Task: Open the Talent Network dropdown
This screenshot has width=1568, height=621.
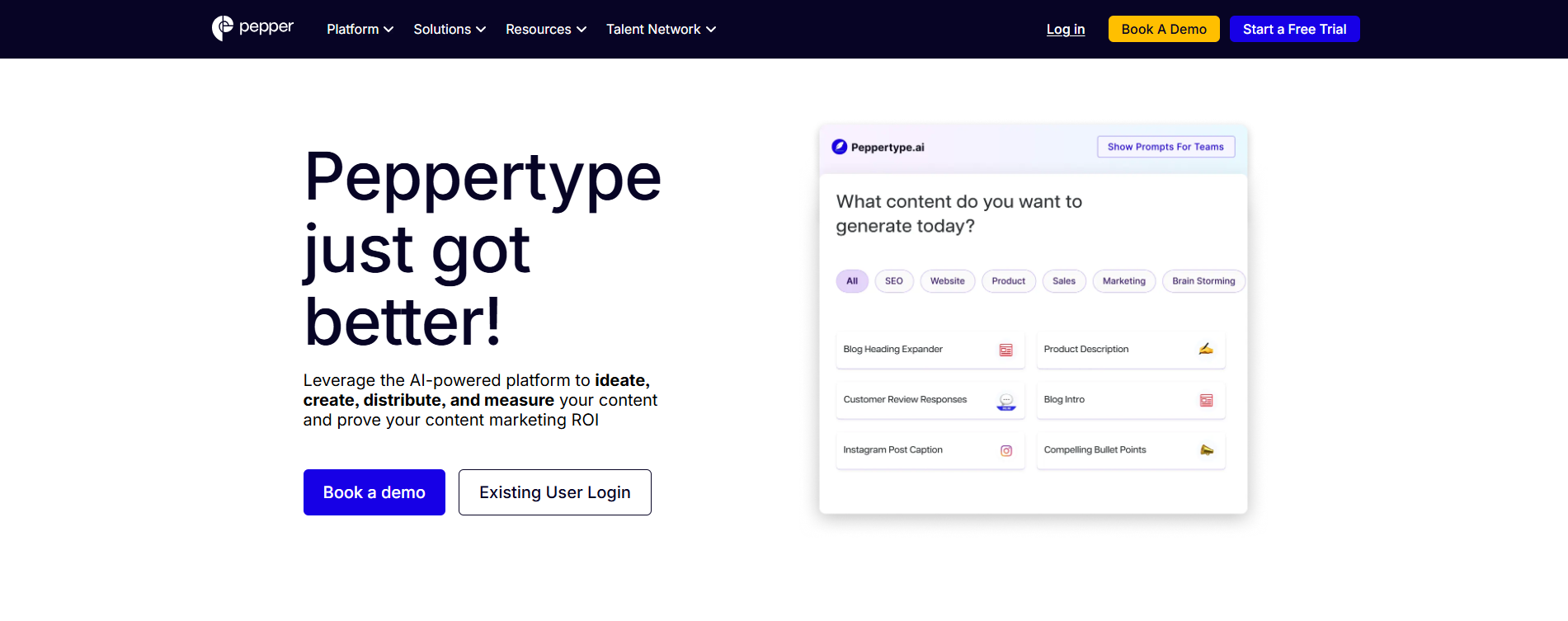Action: coord(661,29)
